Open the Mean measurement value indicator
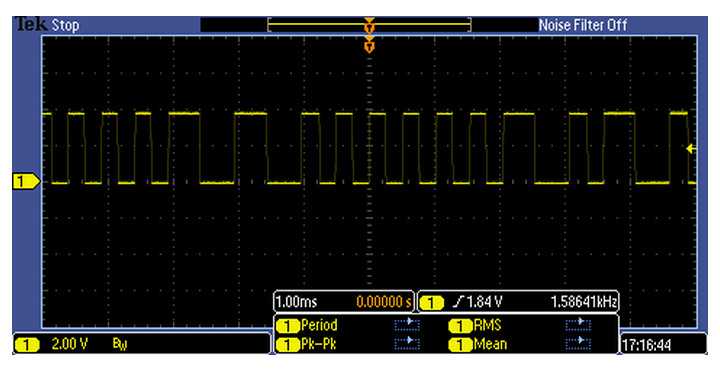Screen dimensions: 720x376 click(x=578, y=343)
